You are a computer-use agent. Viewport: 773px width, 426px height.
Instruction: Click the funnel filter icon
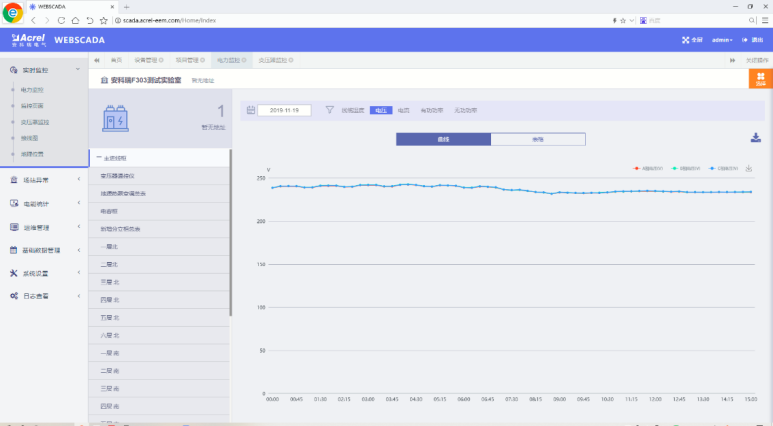click(x=330, y=110)
